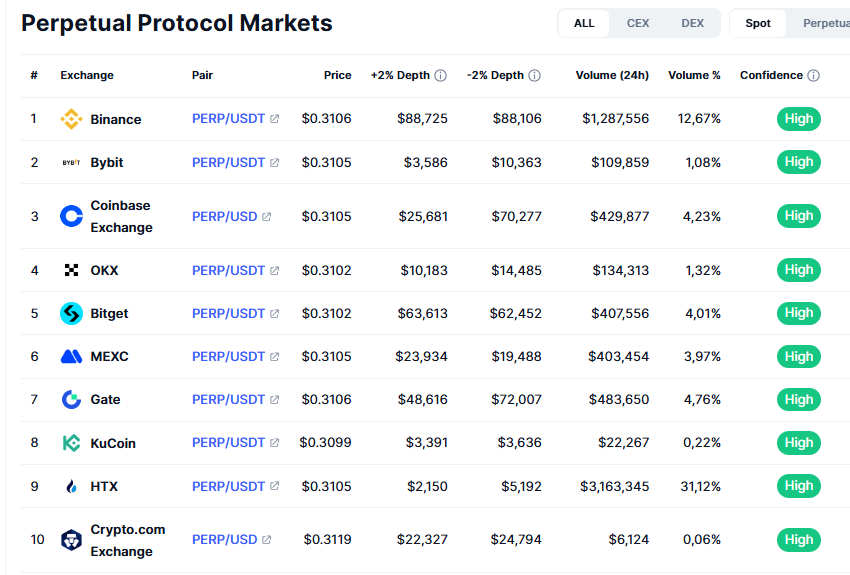The width and height of the screenshot is (850, 575).
Task: Click the info icon beside -2% Depth
Action: (535, 76)
